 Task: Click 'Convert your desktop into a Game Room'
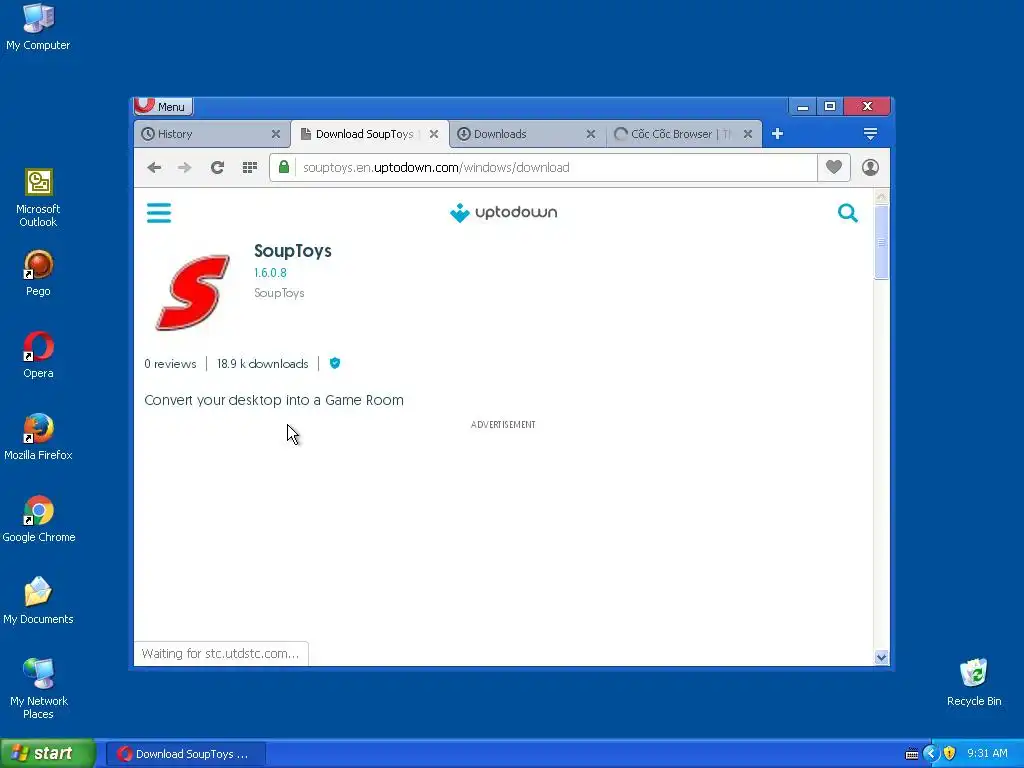click(274, 400)
